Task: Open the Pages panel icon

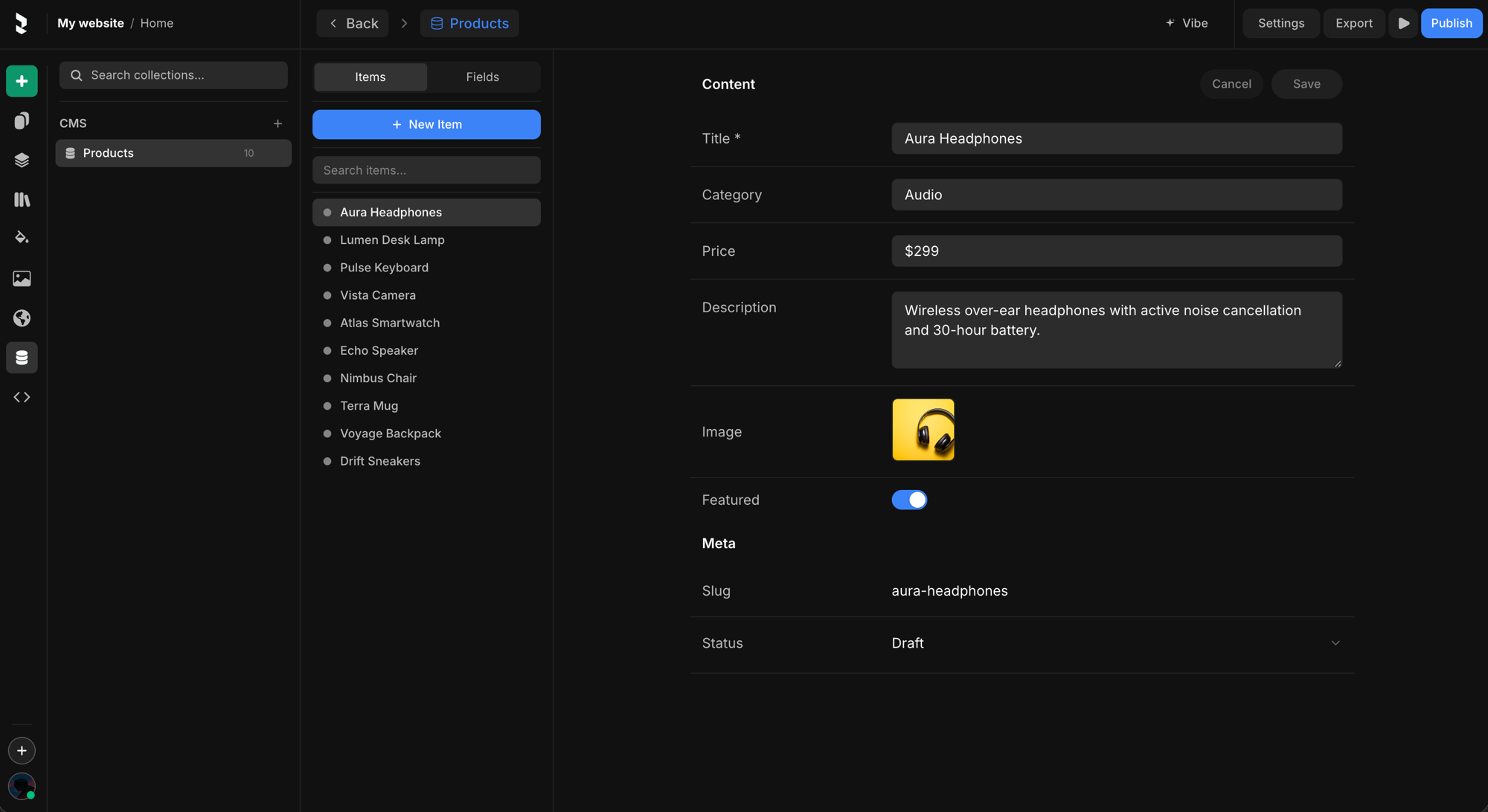Action: click(x=22, y=120)
